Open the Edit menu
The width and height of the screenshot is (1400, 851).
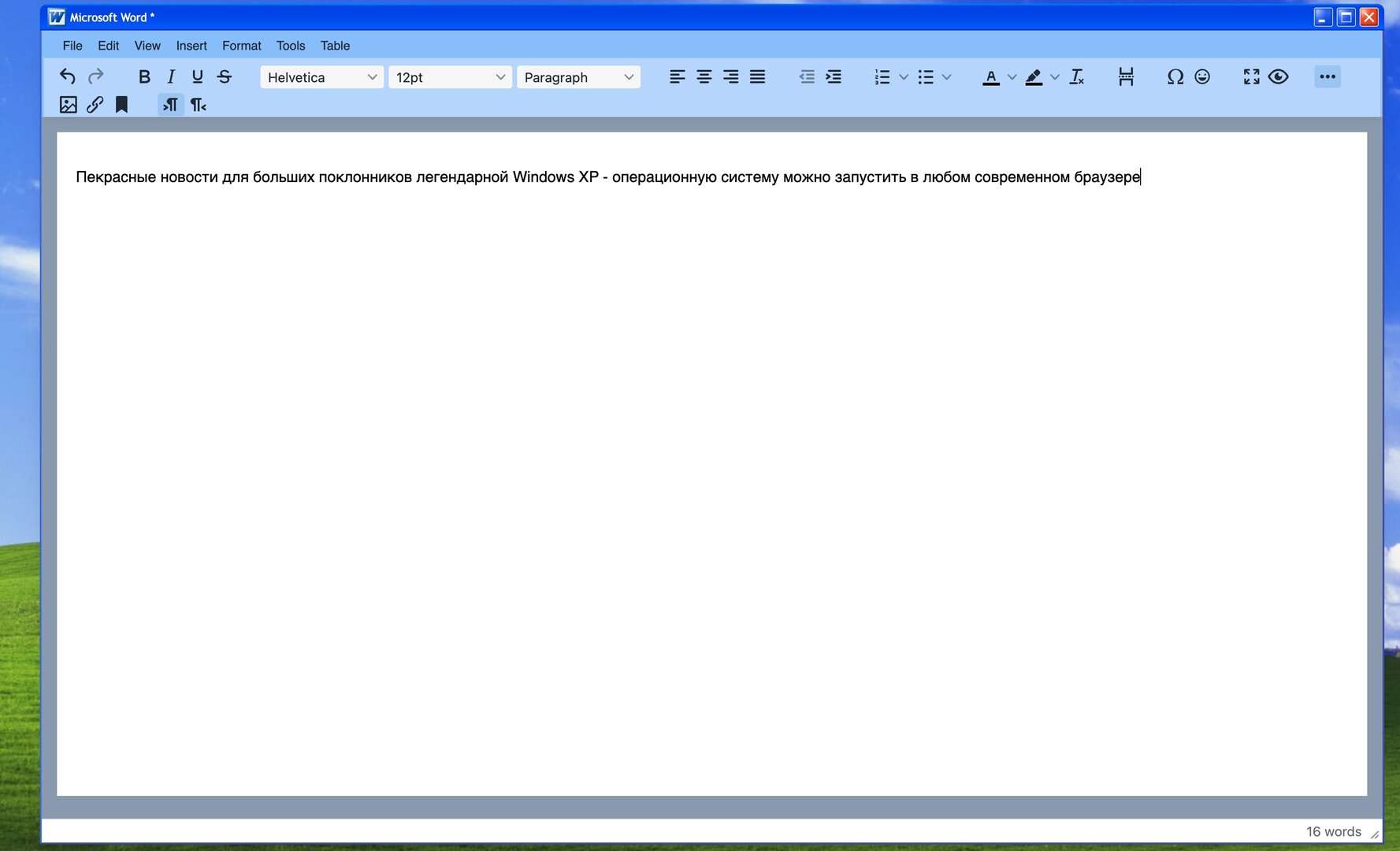[x=109, y=46]
